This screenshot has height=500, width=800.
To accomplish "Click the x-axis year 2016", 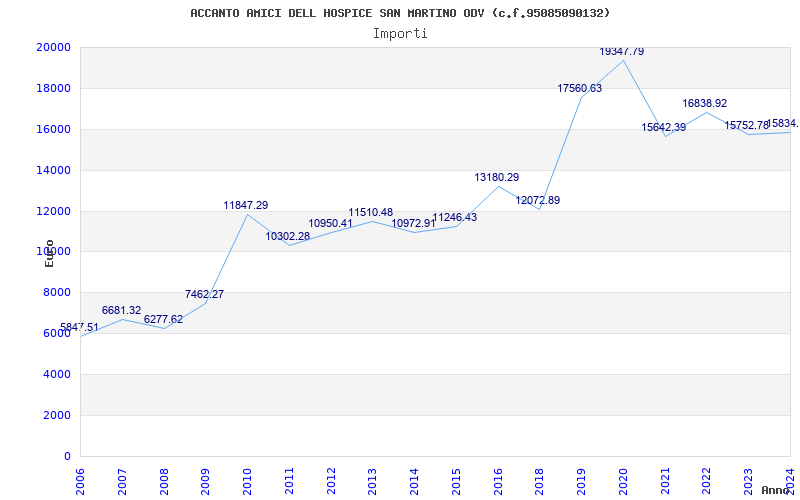I will click(x=498, y=481).
